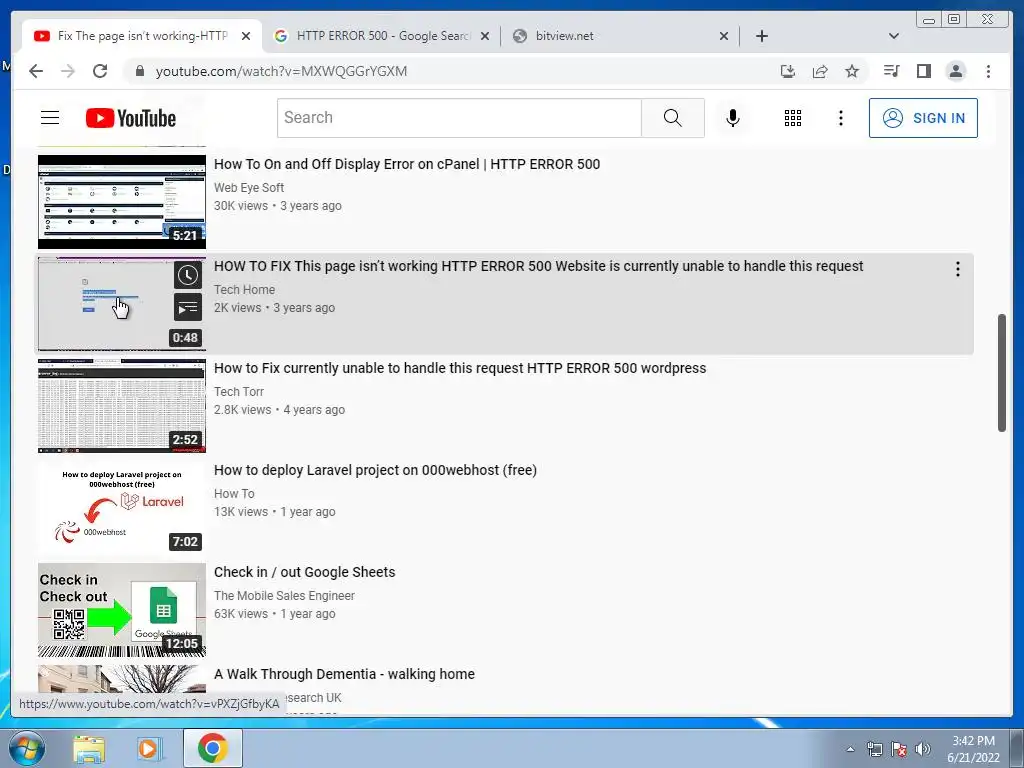Show hidden system tray icons
Image resolution: width=1024 pixels, height=768 pixels.
850,749
